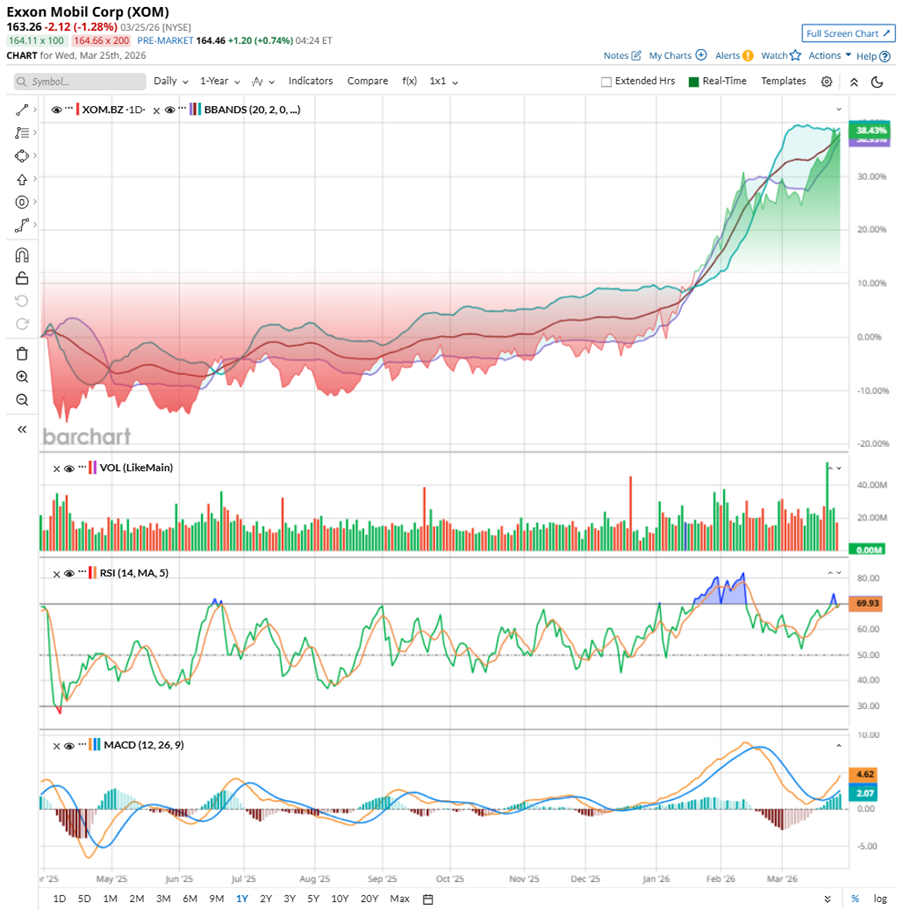
Task: Open the Daily frequency dropdown
Action: (171, 81)
